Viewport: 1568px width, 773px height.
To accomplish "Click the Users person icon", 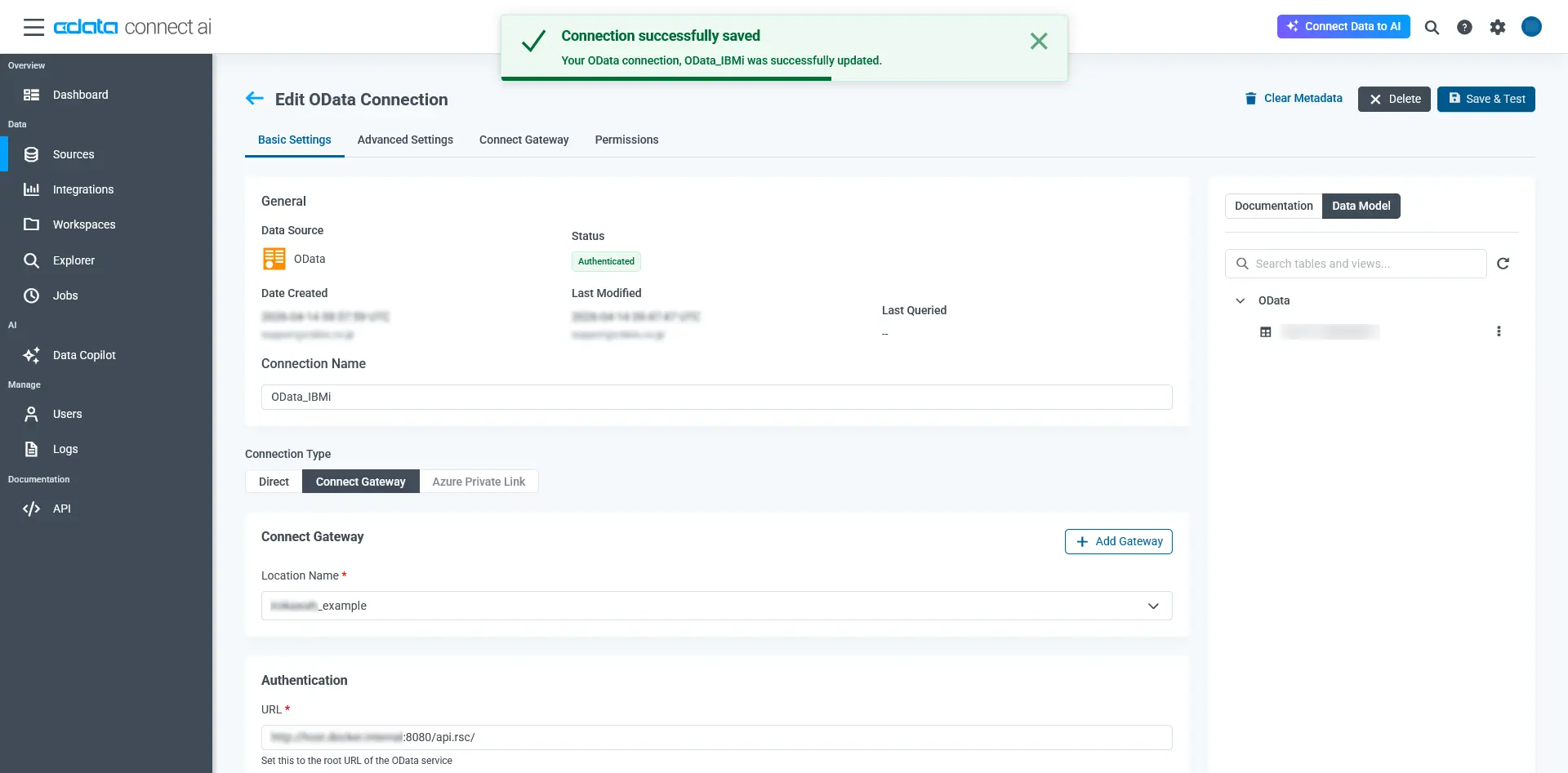I will (x=31, y=414).
